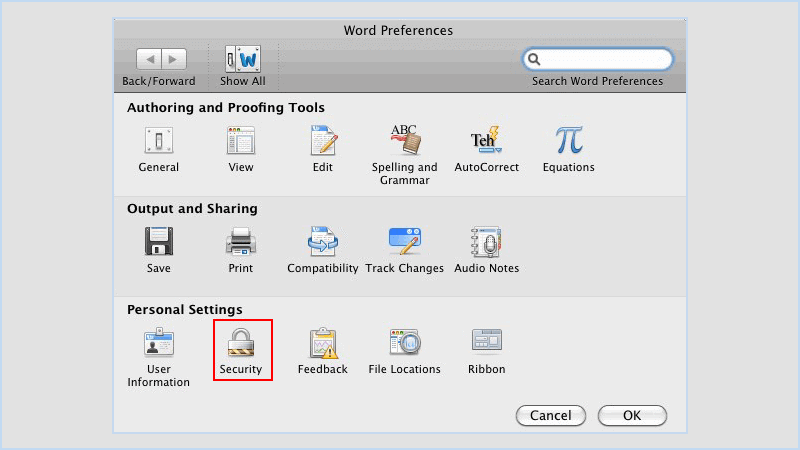800x450 pixels.
Task: Open the Edit preferences icon
Action: (323, 140)
